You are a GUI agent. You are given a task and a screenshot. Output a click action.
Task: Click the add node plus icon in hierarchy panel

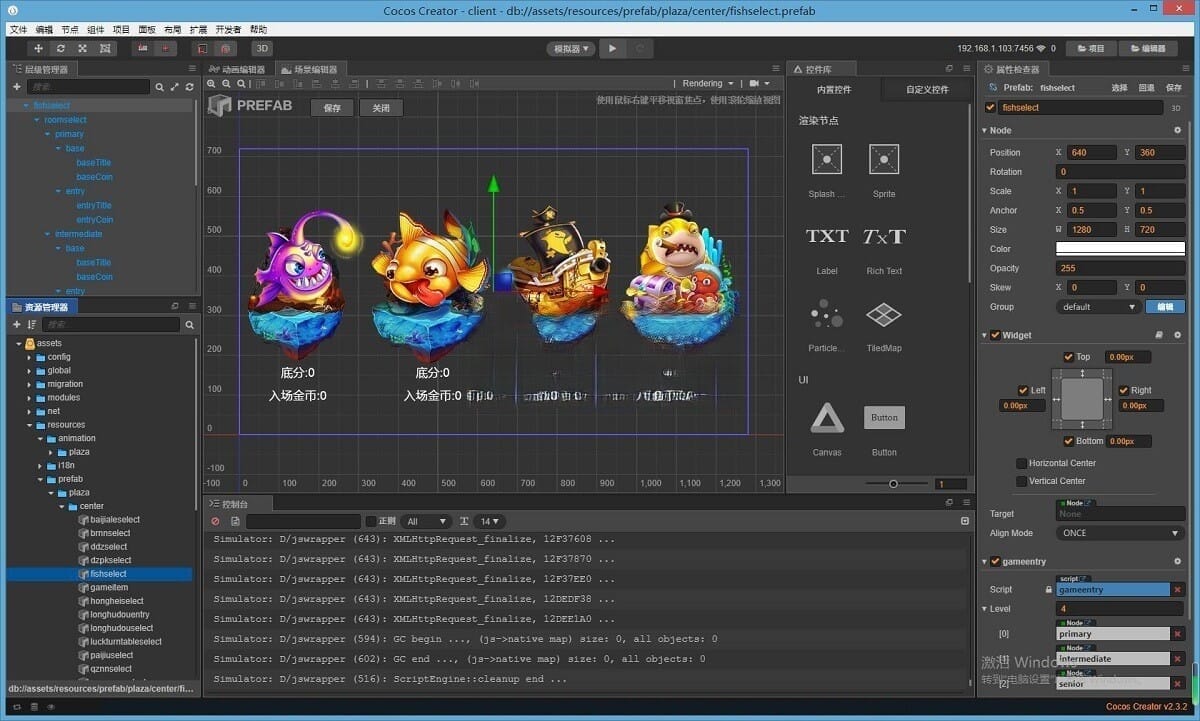pyautogui.click(x=16, y=87)
